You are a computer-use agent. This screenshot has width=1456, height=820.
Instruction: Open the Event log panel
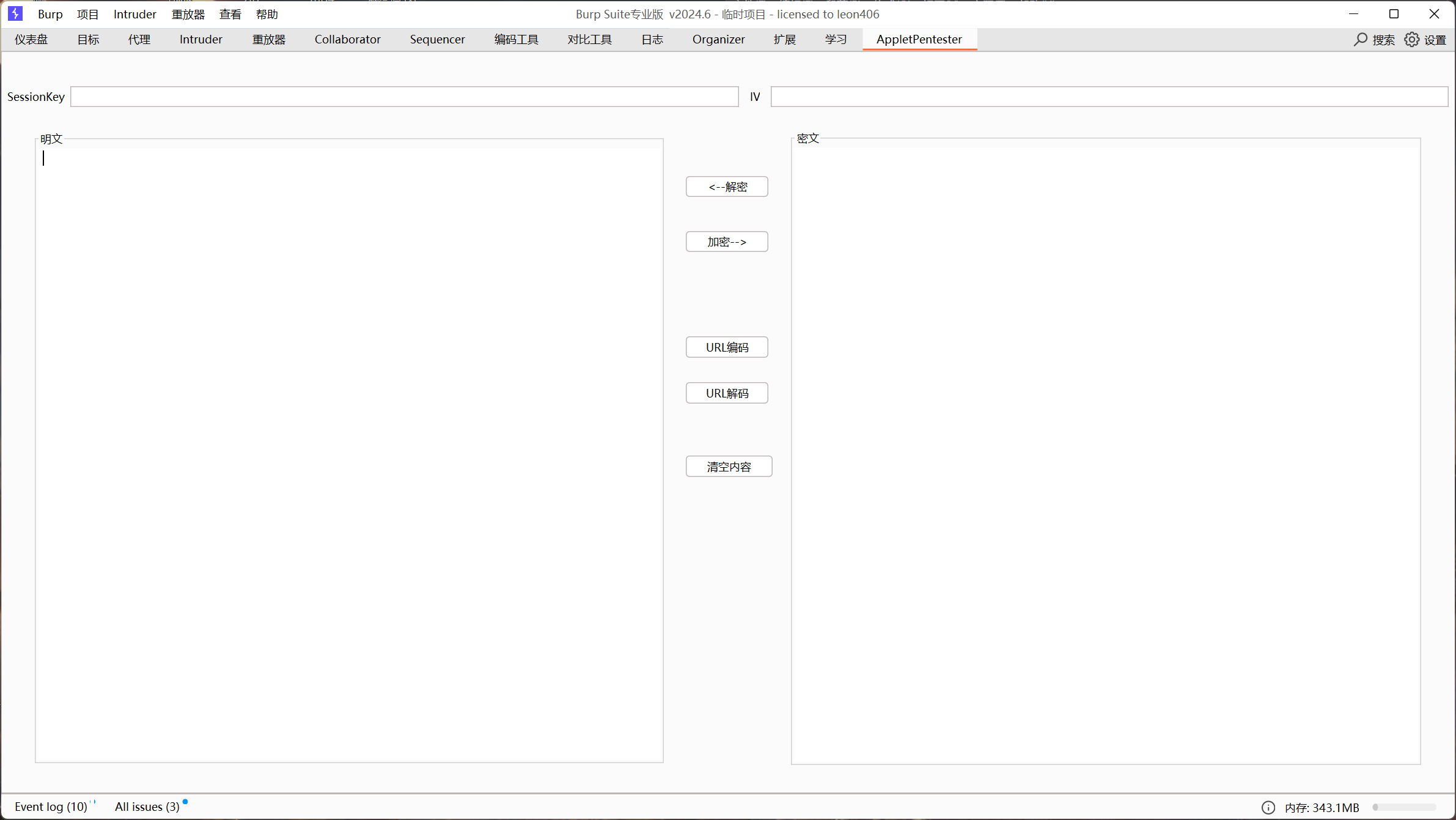pyautogui.click(x=51, y=807)
